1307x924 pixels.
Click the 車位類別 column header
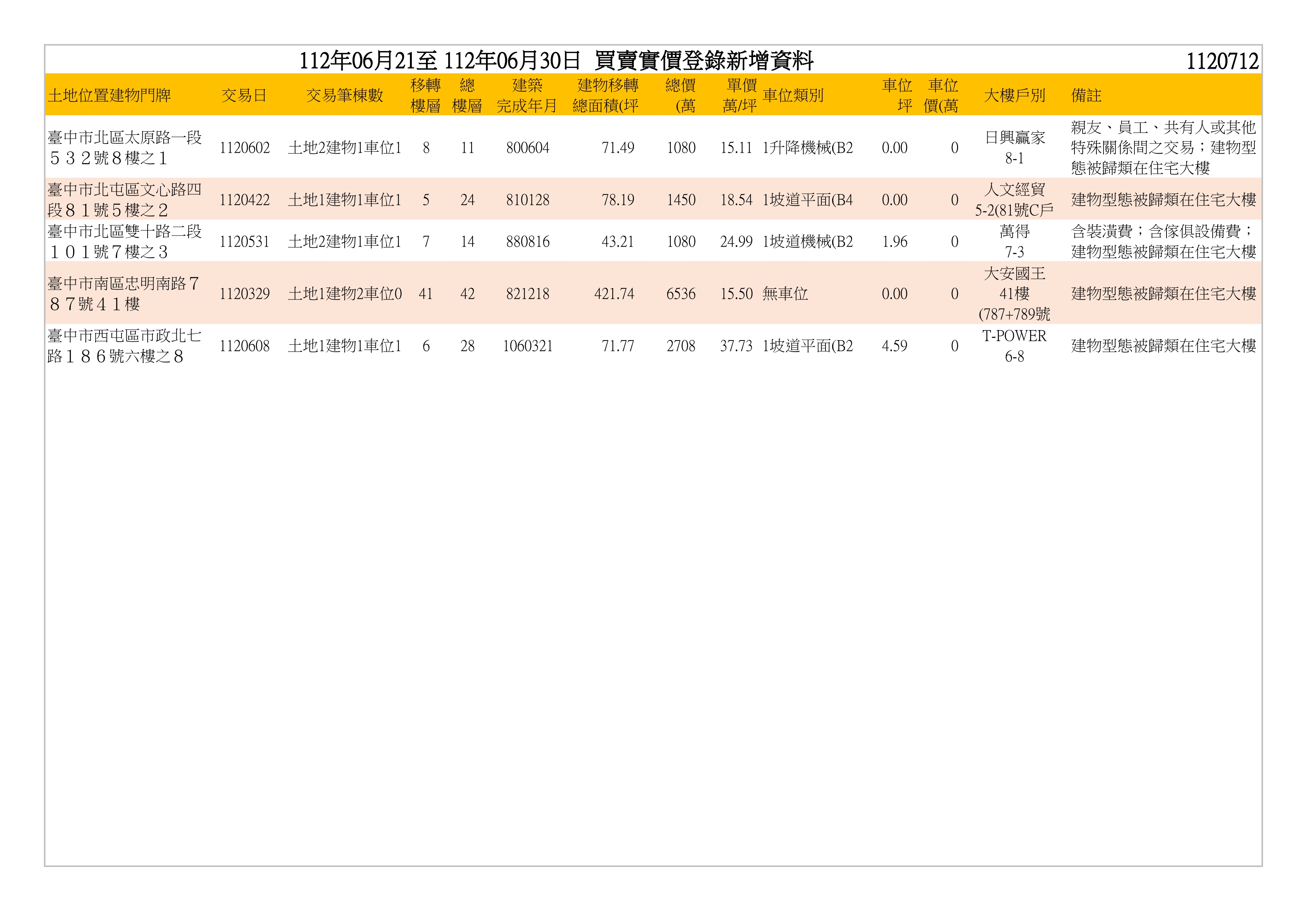pyautogui.click(x=793, y=95)
